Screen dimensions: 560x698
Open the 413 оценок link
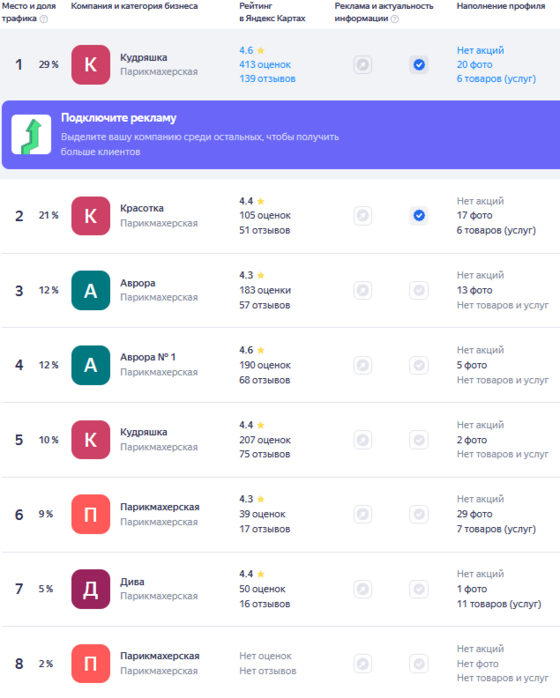265,65
